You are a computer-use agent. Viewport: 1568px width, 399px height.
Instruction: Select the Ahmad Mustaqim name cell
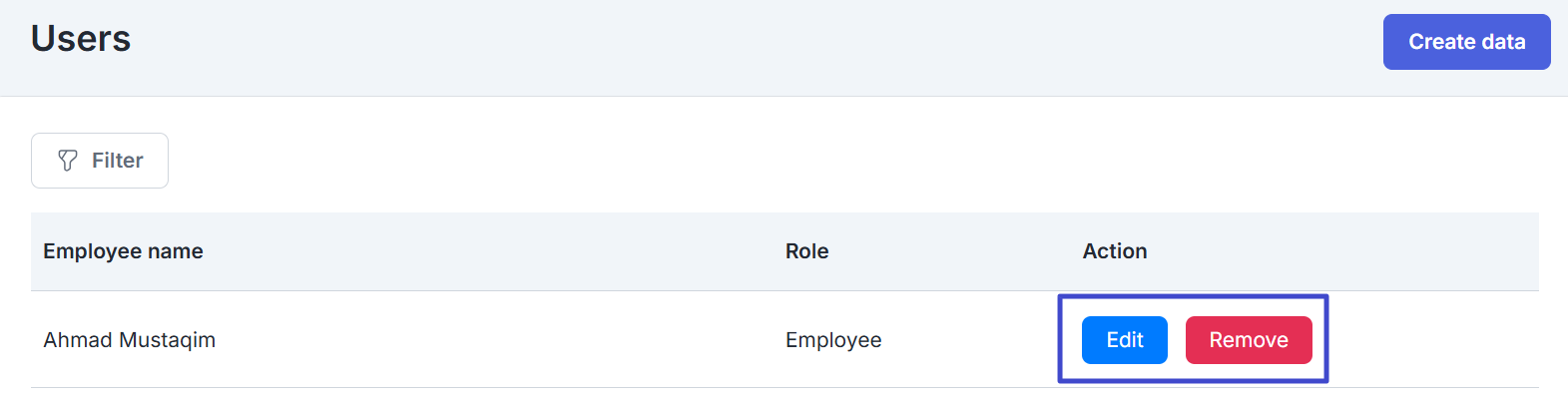click(129, 340)
